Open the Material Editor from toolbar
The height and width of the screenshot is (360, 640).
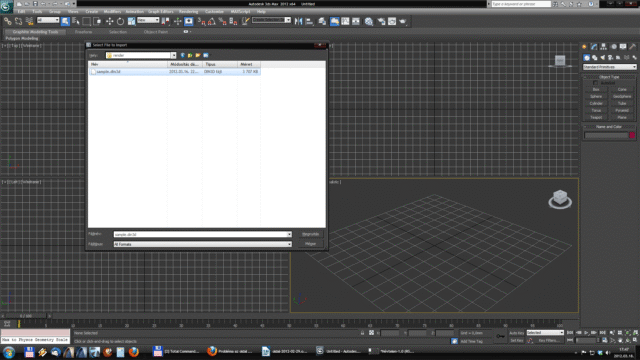coord(369,21)
